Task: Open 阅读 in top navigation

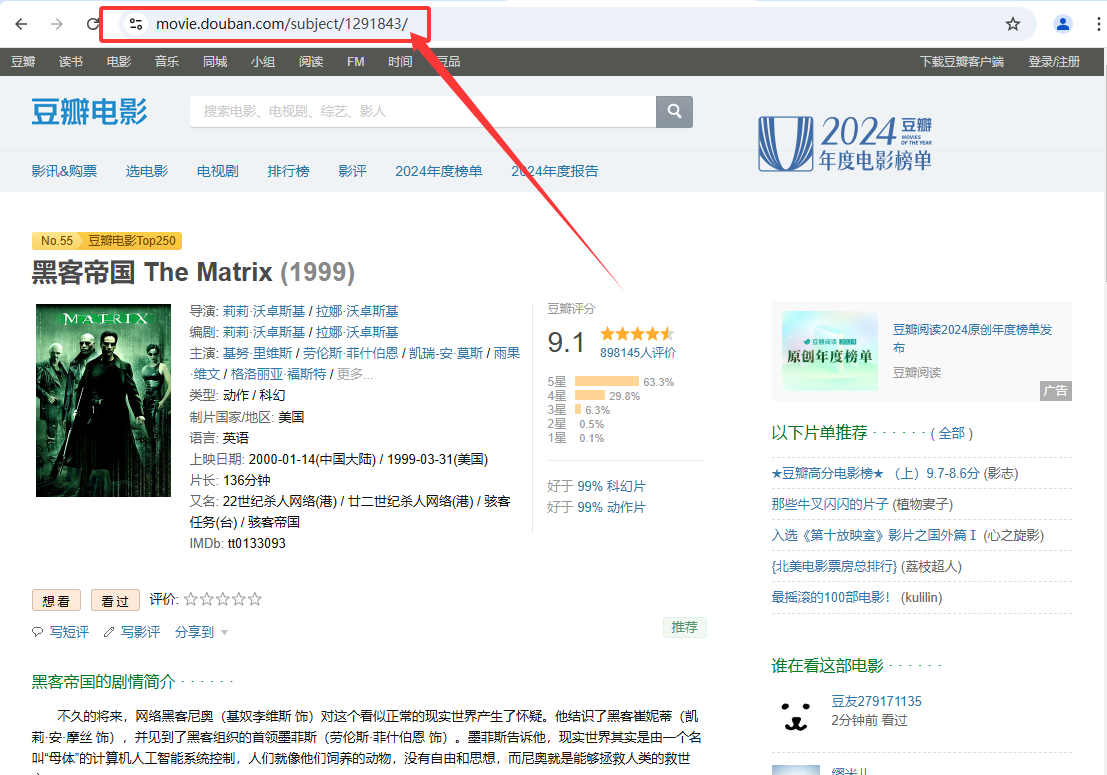Action: (311, 62)
